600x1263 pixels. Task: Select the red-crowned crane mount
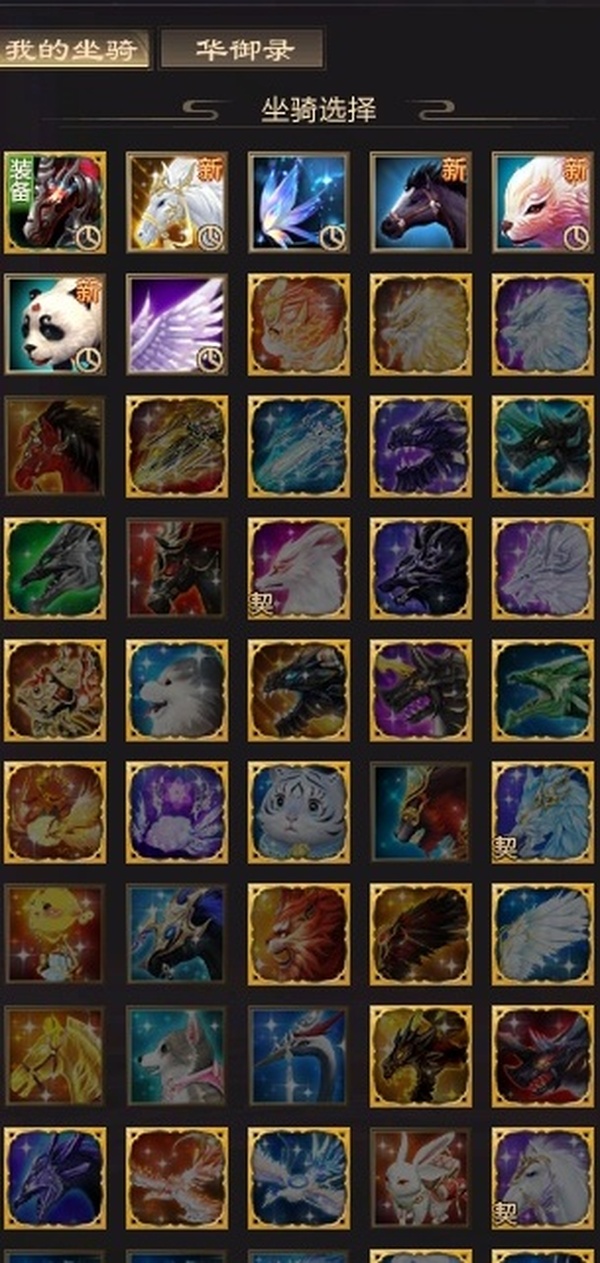click(x=299, y=1056)
